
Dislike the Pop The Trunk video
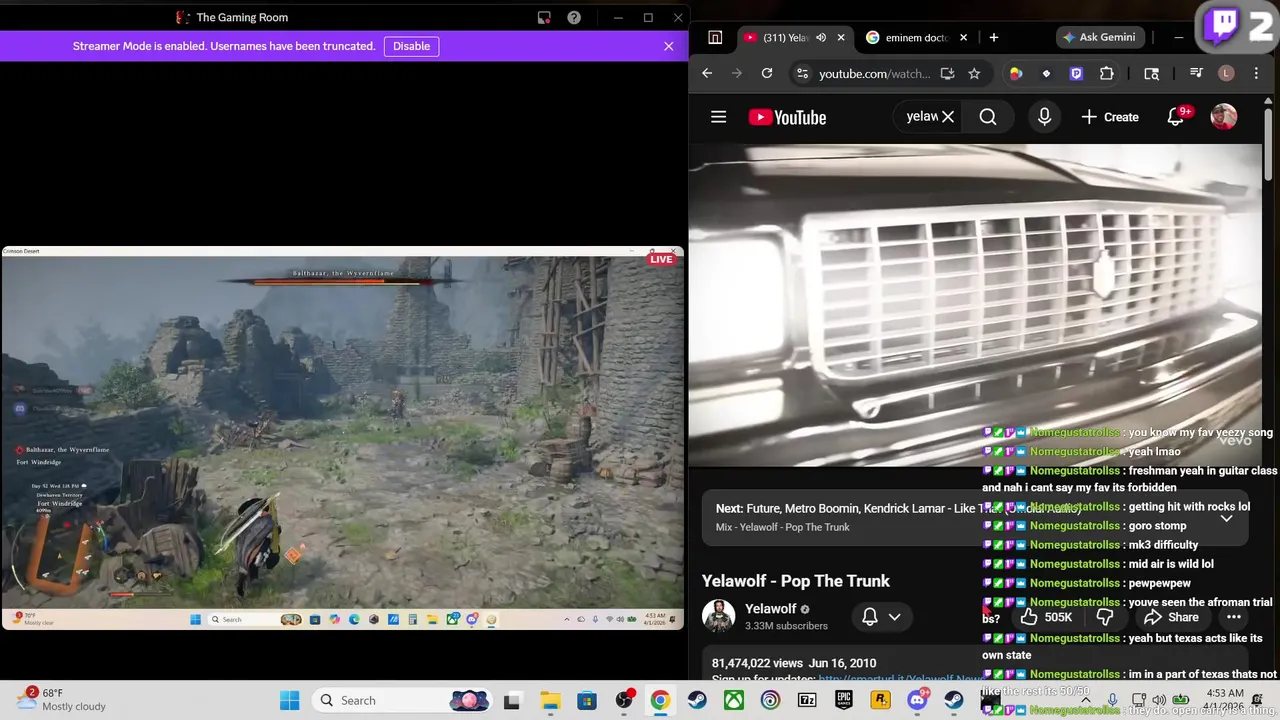tap(1105, 617)
